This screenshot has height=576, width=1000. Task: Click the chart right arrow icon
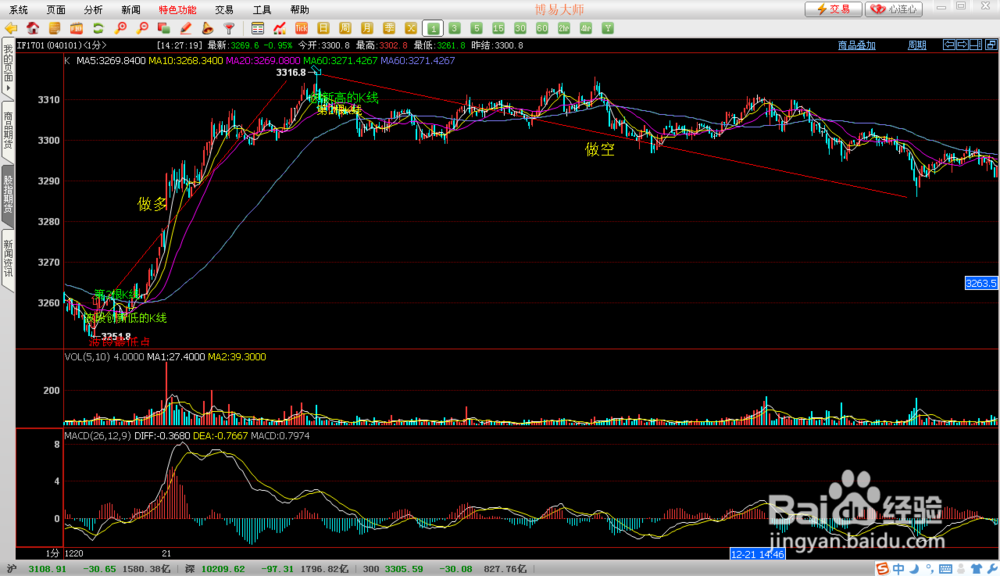pos(962,45)
